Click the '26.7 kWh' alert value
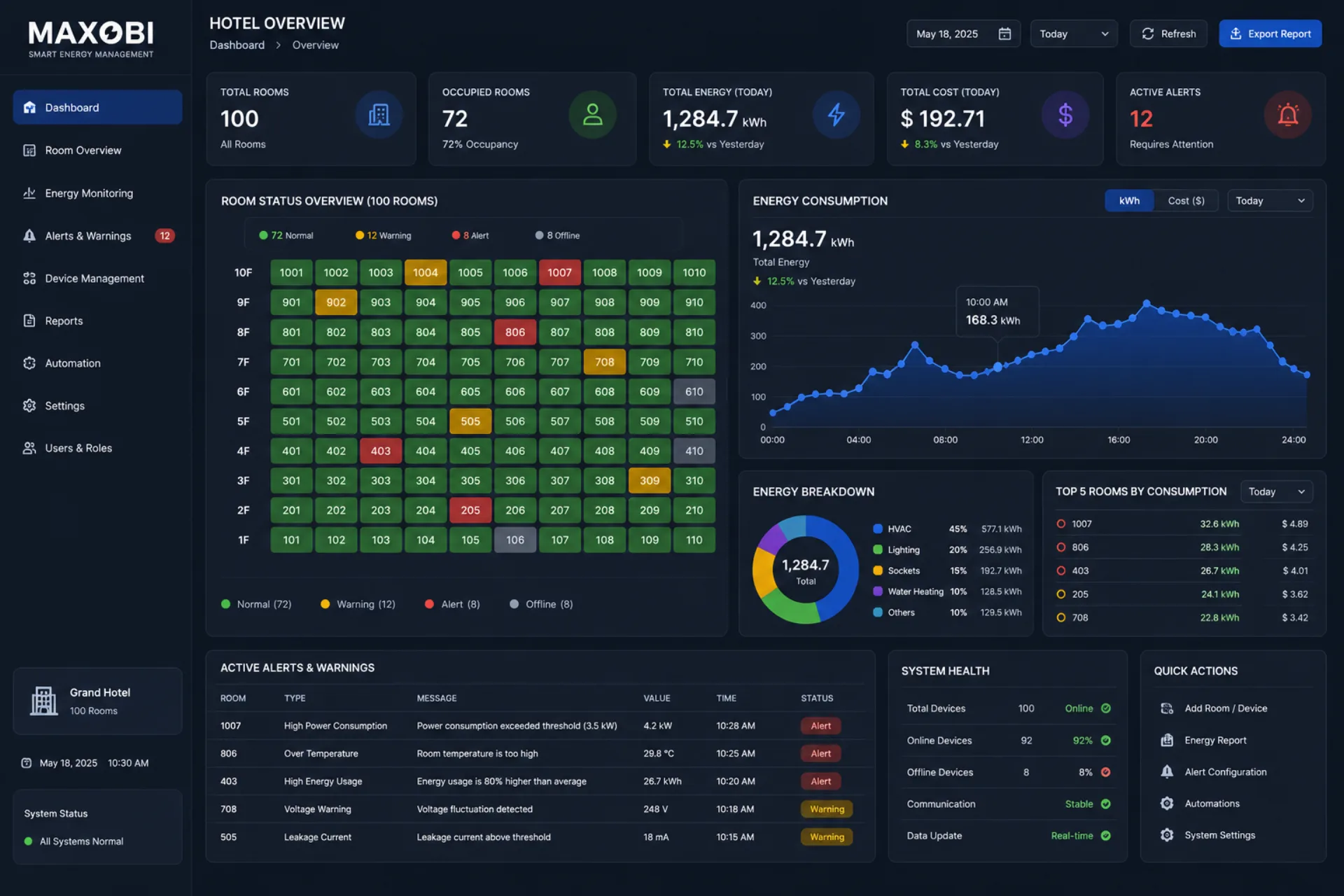 click(662, 781)
